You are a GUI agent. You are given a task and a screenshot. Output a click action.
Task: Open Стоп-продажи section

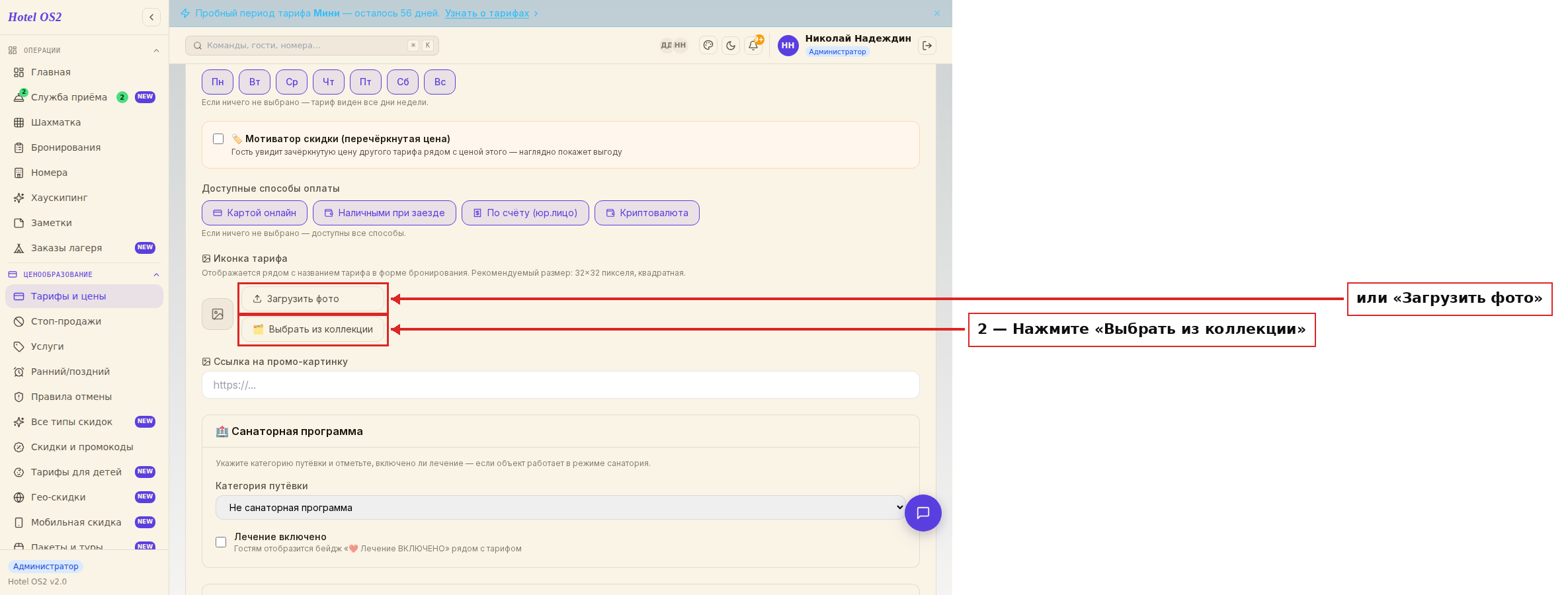pyautogui.click(x=84, y=321)
